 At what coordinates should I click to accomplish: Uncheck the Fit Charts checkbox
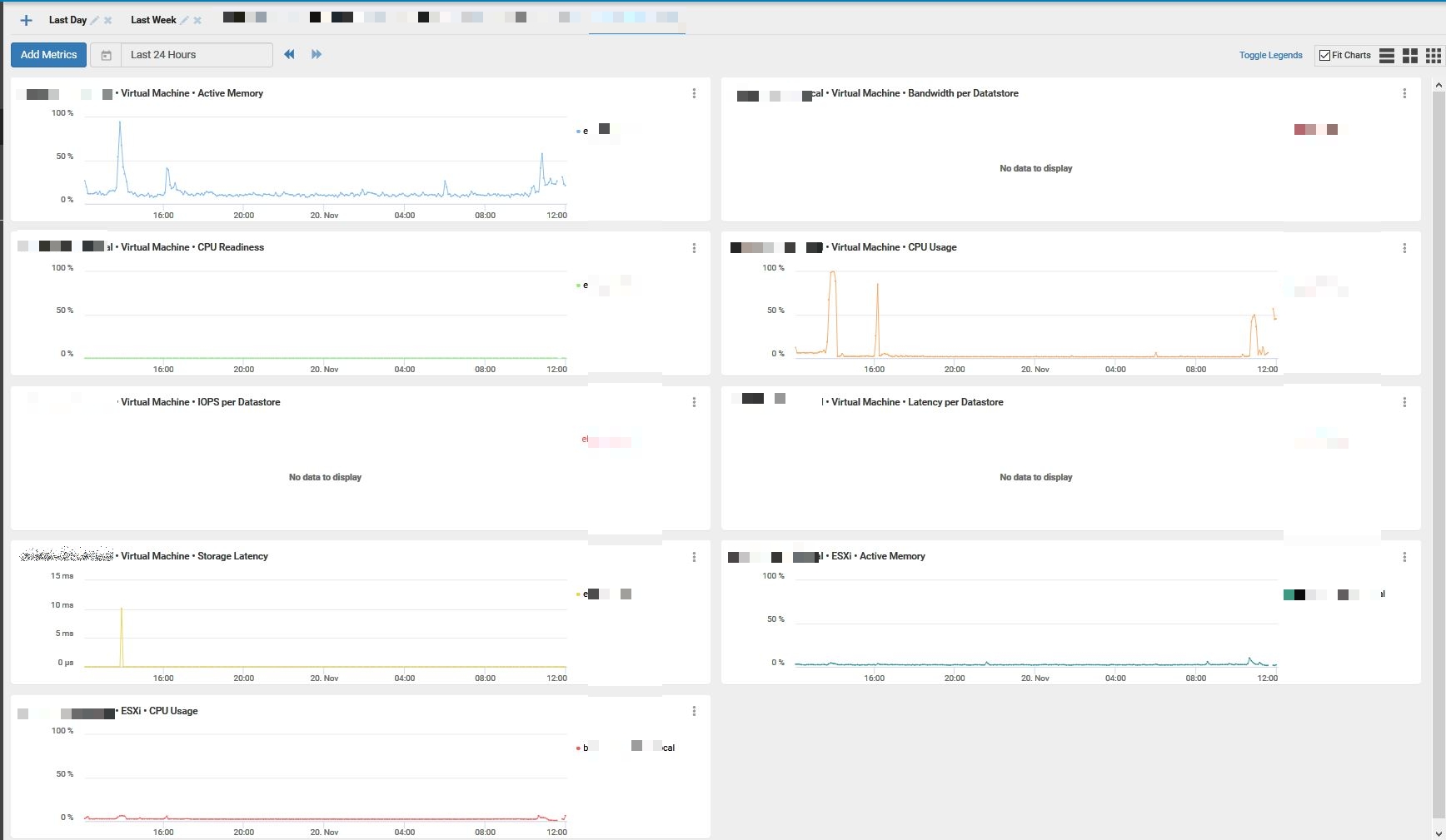coord(1324,56)
